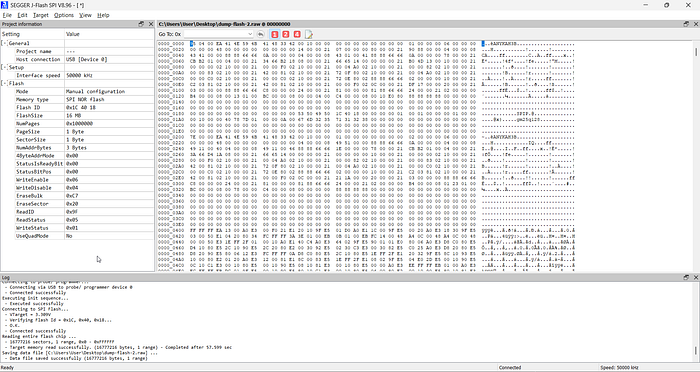
Task: Open the Target menu
Action: (41, 15)
